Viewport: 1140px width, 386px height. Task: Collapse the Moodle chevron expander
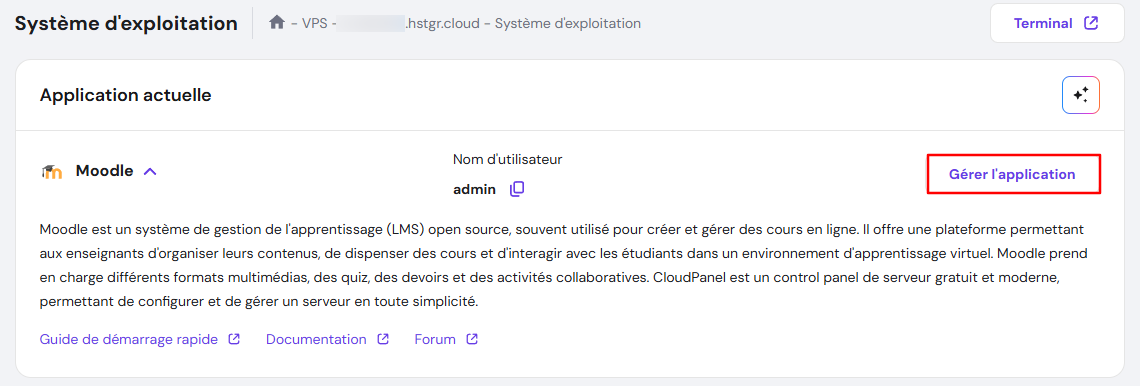tap(150, 172)
